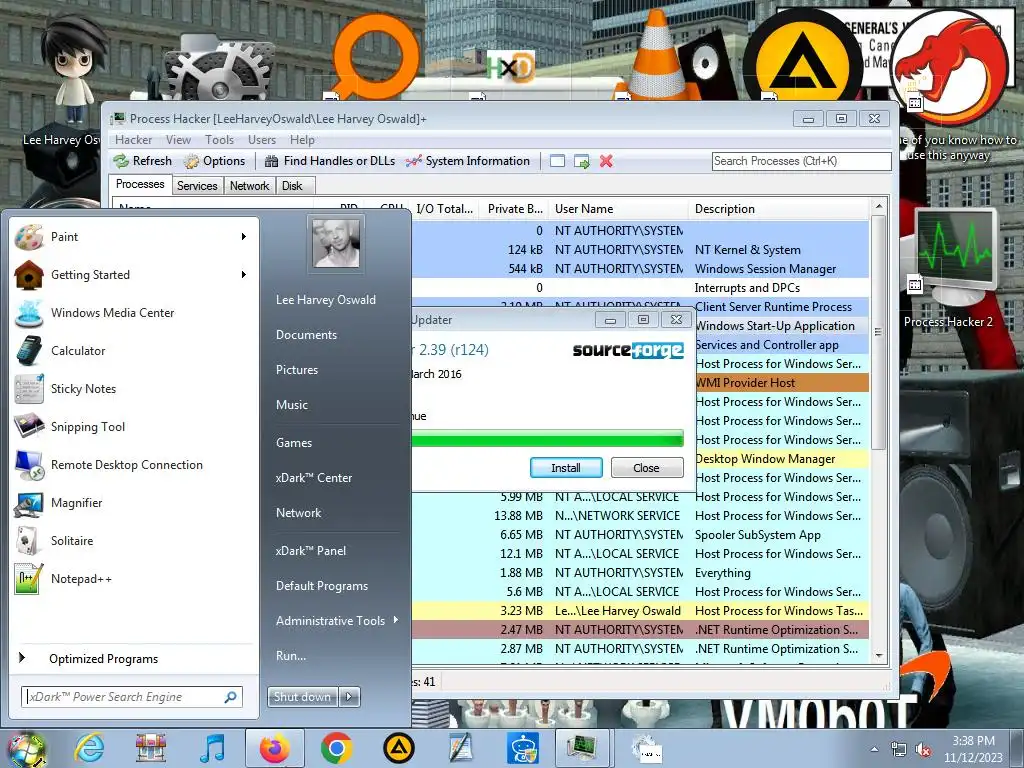Open Default Programs

(322, 586)
